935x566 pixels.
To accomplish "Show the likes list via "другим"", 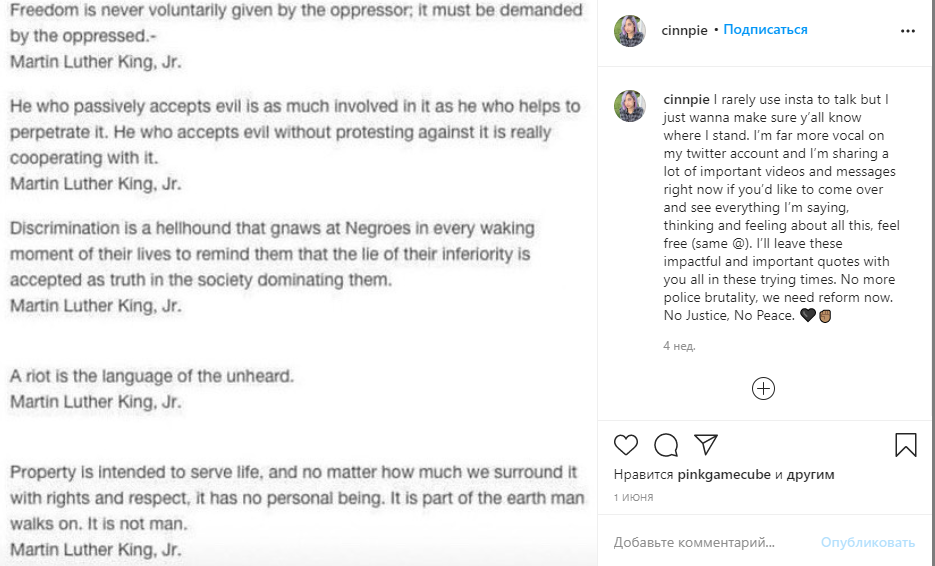I will point(810,475).
